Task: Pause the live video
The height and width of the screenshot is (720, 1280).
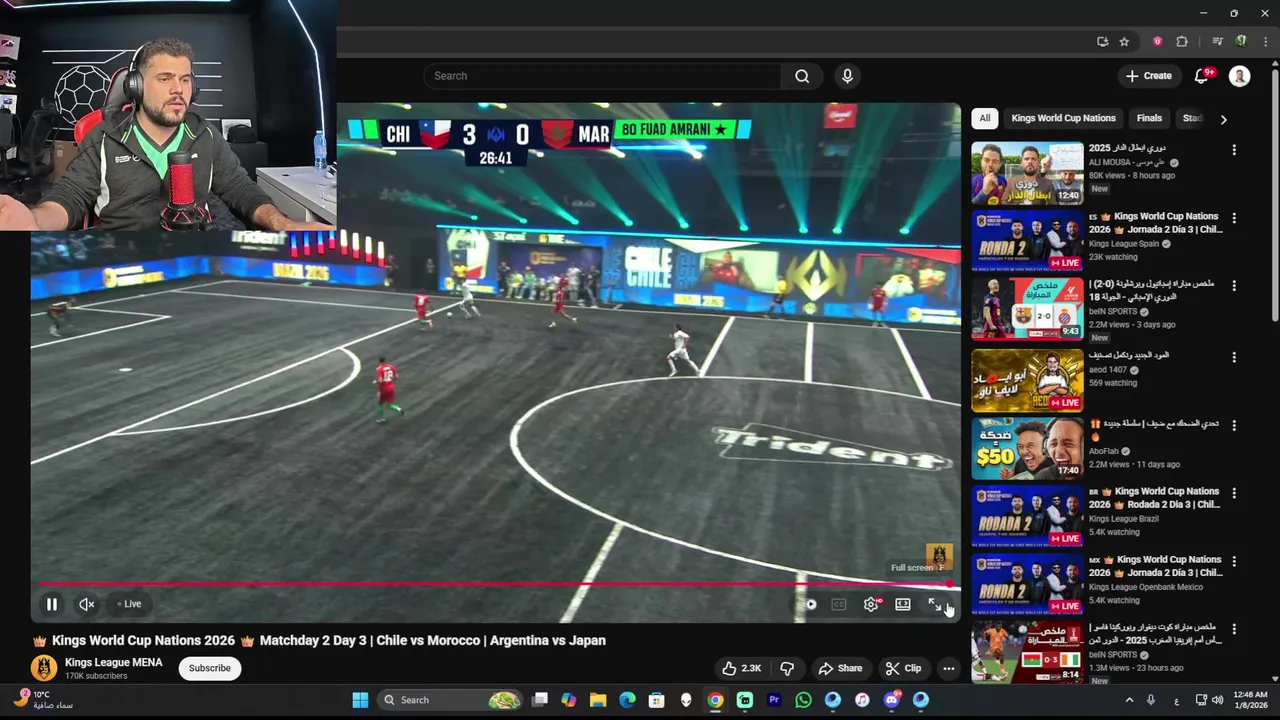Action: coord(51,604)
